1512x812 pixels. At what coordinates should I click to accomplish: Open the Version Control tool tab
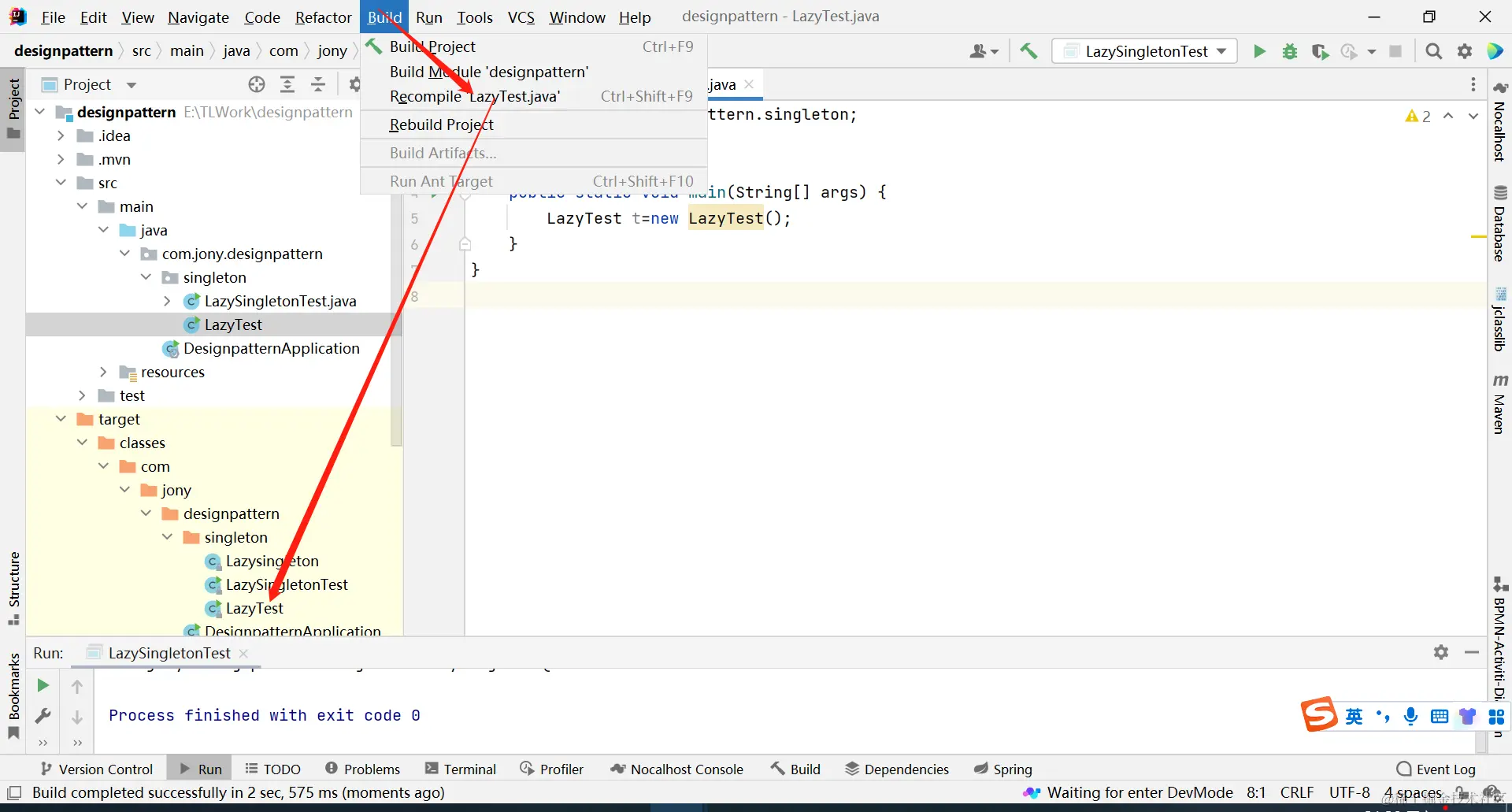click(97, 769)
